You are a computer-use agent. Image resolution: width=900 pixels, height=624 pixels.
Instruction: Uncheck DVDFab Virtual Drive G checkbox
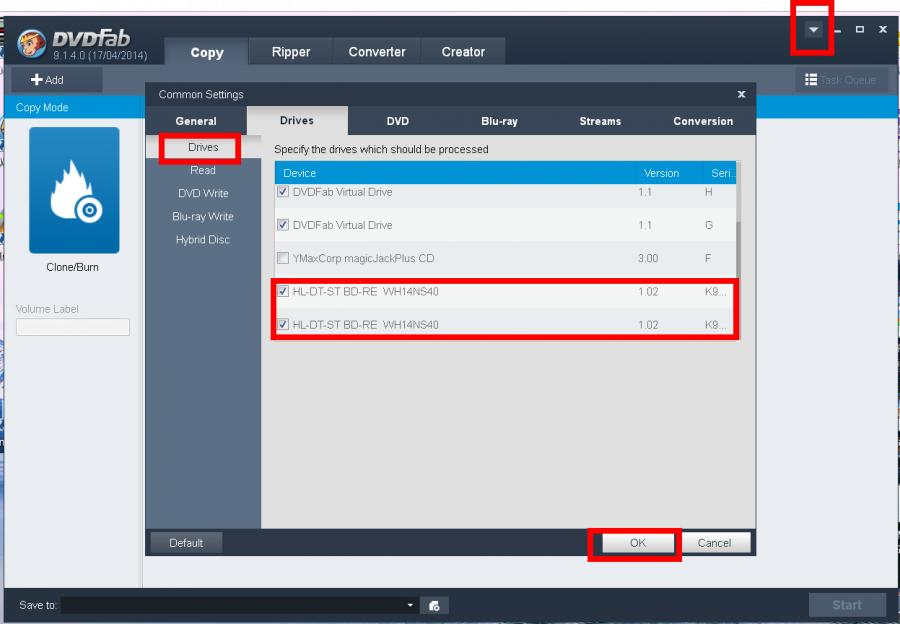pyautogui.click(x=283, y=225)
